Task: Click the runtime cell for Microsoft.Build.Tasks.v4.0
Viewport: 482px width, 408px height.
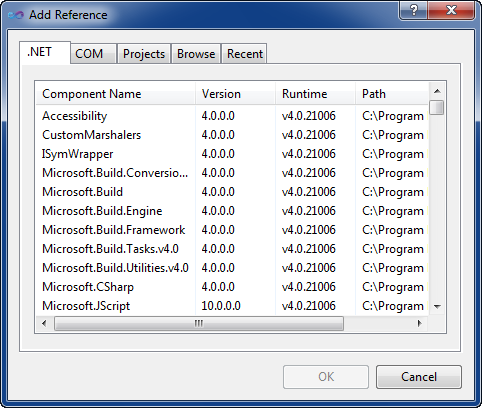Action: coord(309,249)
